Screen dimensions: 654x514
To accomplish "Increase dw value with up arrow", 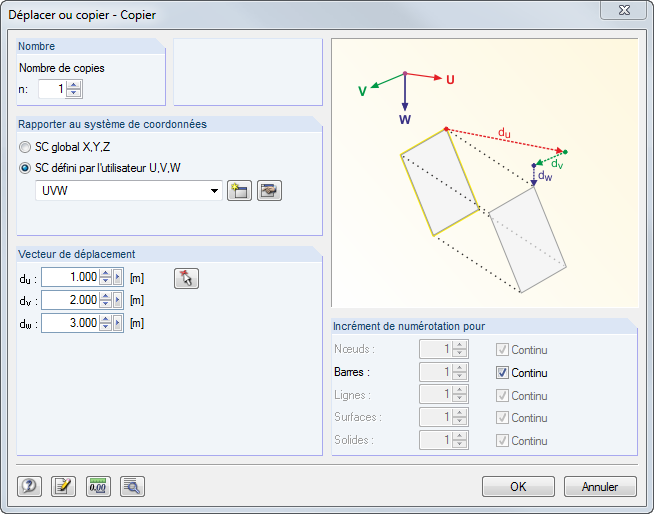I will click(106, 319).
